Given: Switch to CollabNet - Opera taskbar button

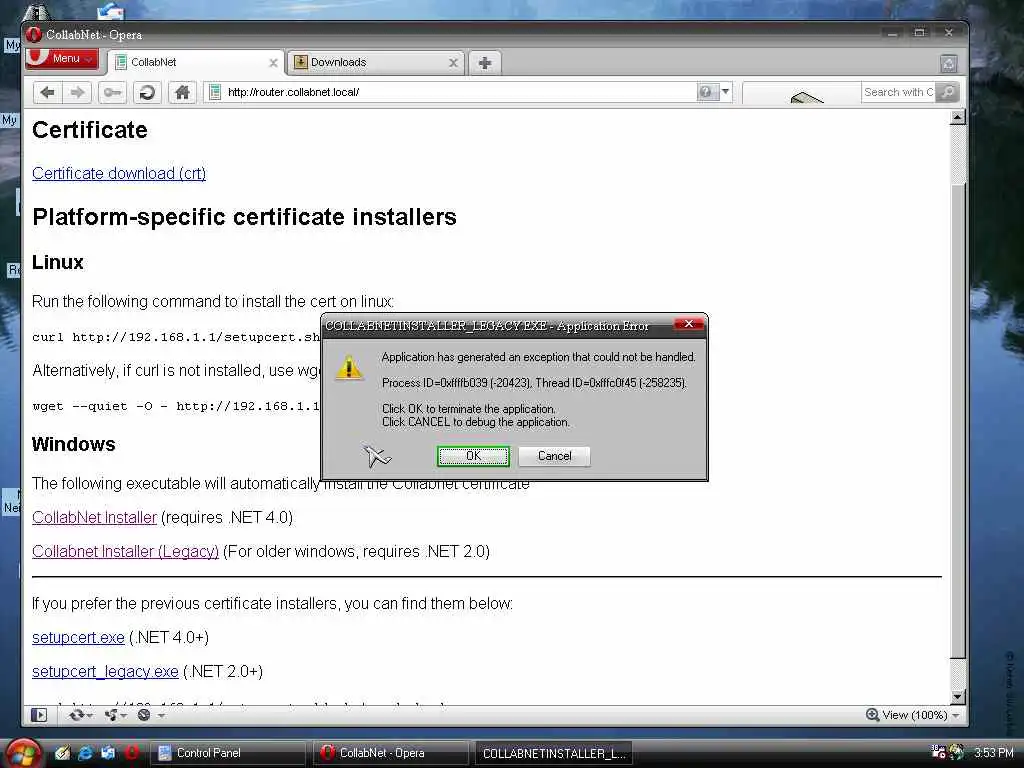Looking at the screenshot, I should click(391, 754).
